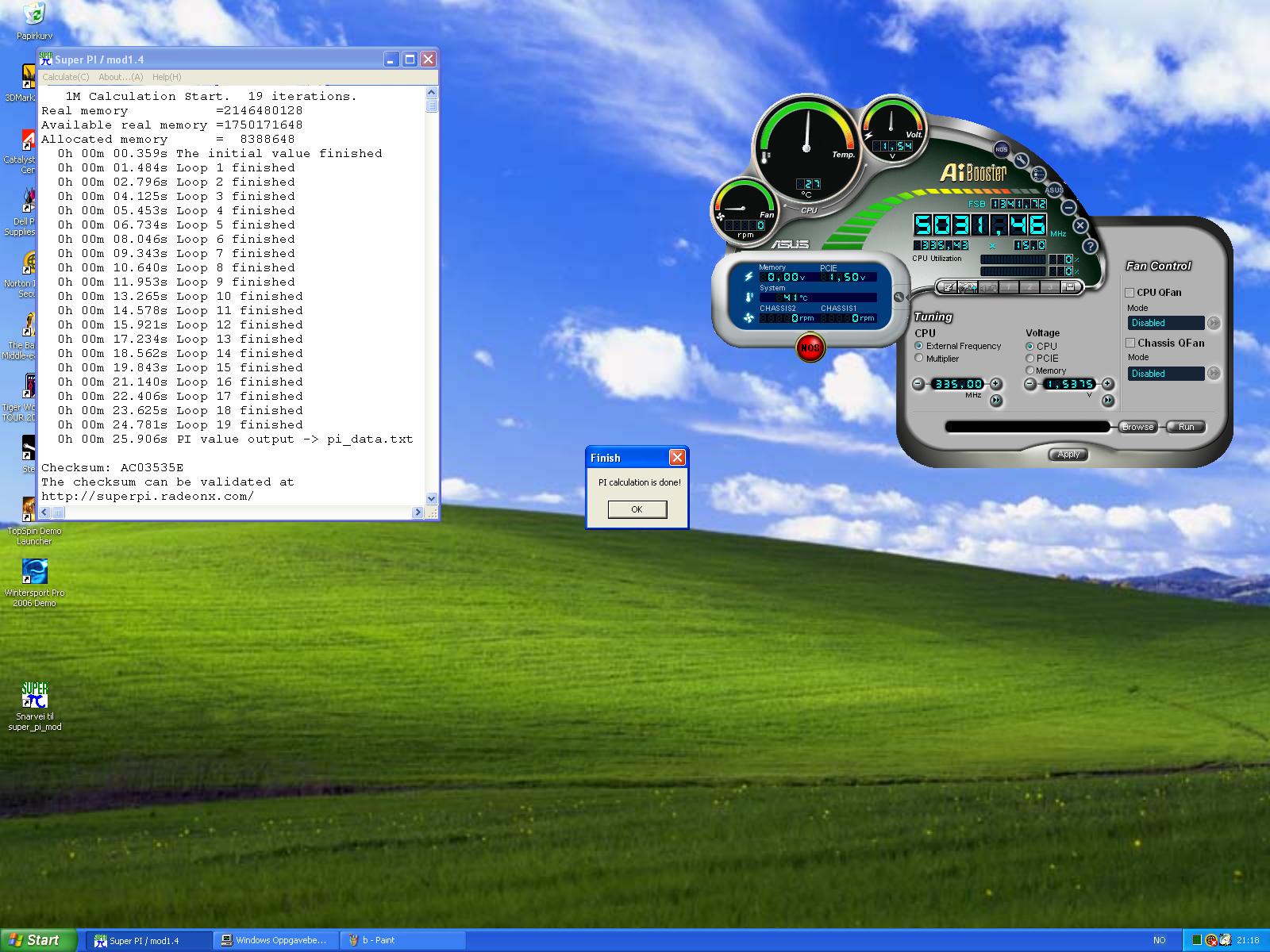Click the round NOS icon on AI Booster arc
This screenshot has height=952, width=1270.
[1001, 149]
